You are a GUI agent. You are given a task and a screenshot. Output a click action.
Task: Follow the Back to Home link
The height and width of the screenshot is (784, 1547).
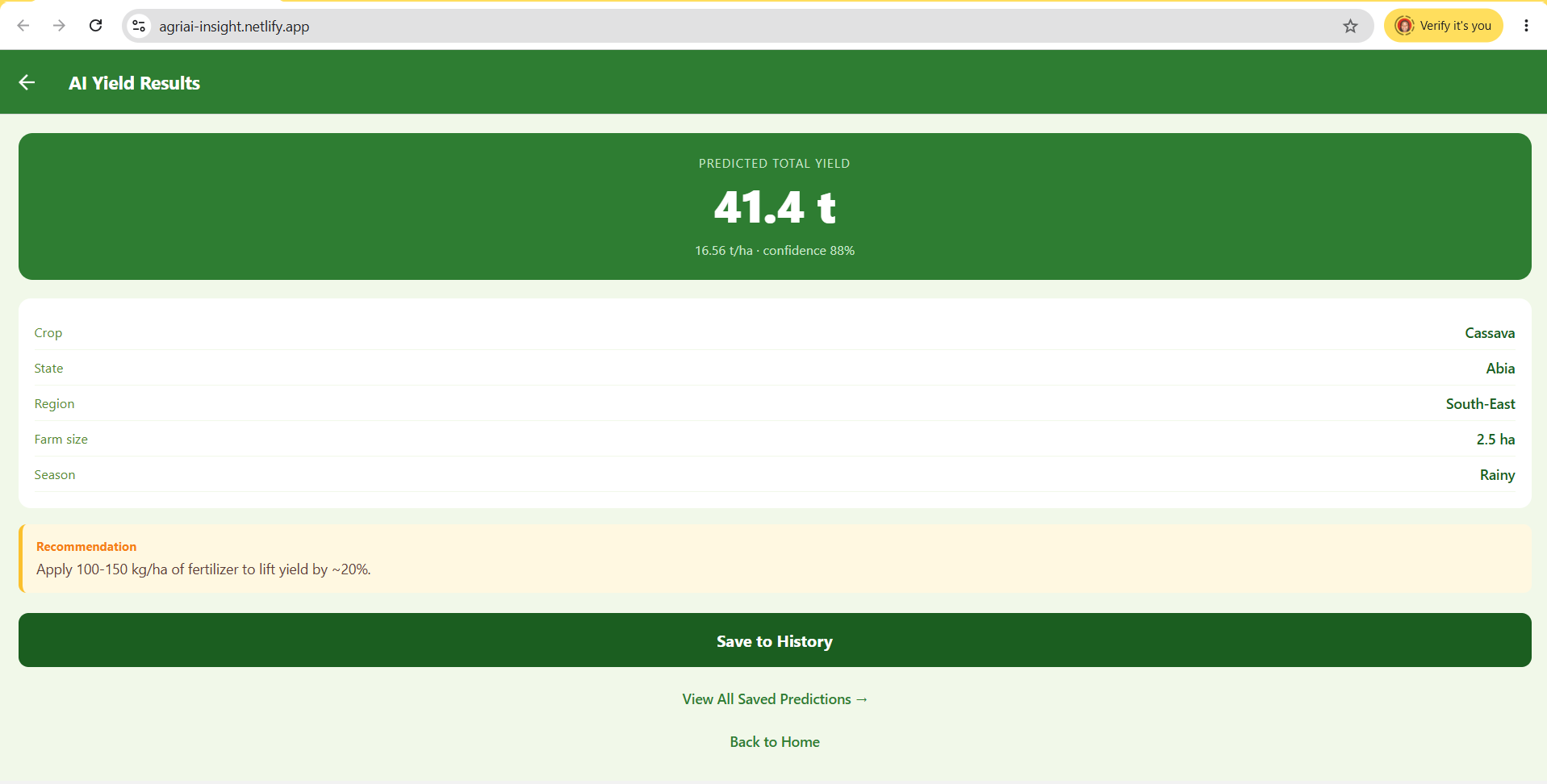coord(775,742)
